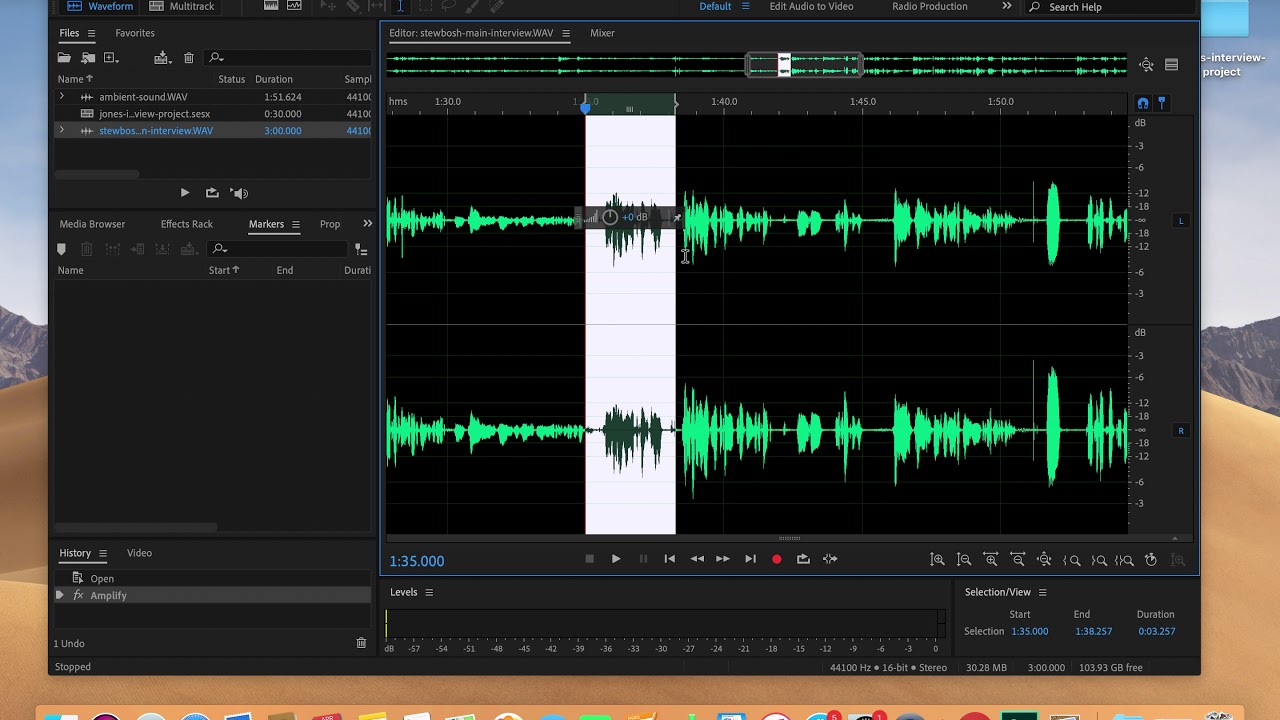Click the Skip Selection transport icon
Image resolution: width=1280 pixels, height=720 pixels.
(830, 559)
